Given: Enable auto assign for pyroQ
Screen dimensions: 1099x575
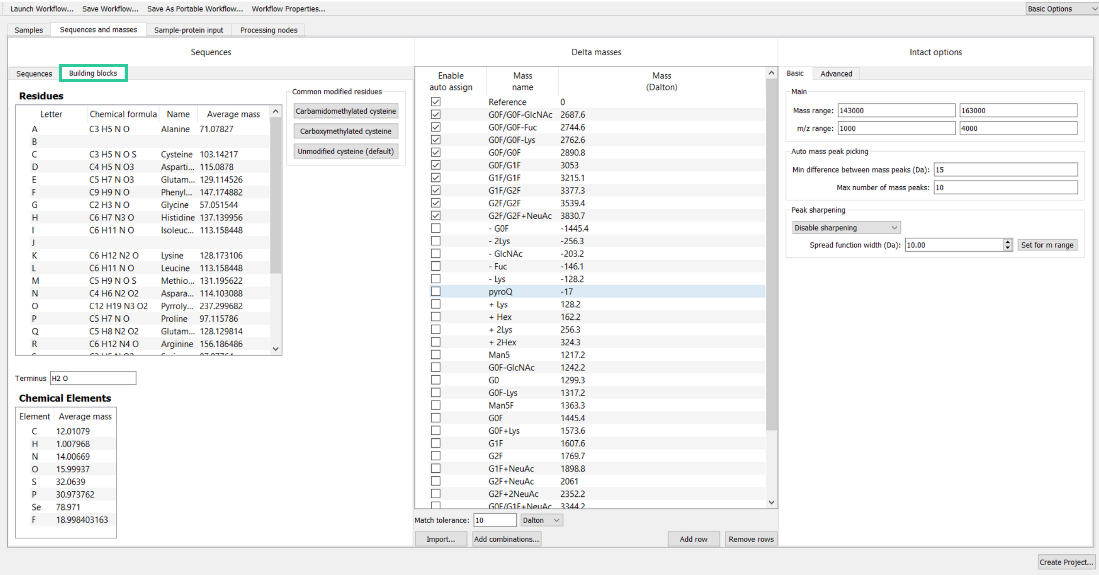Looking at the screenshot, I should (x=436, y=291).
